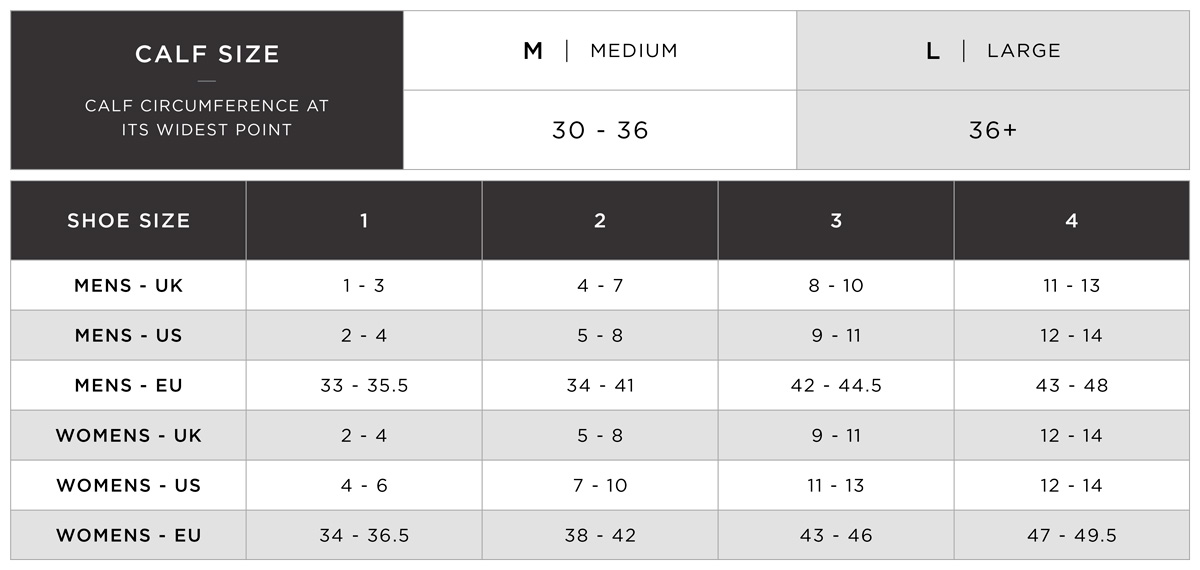
Task: Click the 42 - 44.5 Mens EU cell
Action: (x=836, y=385)
